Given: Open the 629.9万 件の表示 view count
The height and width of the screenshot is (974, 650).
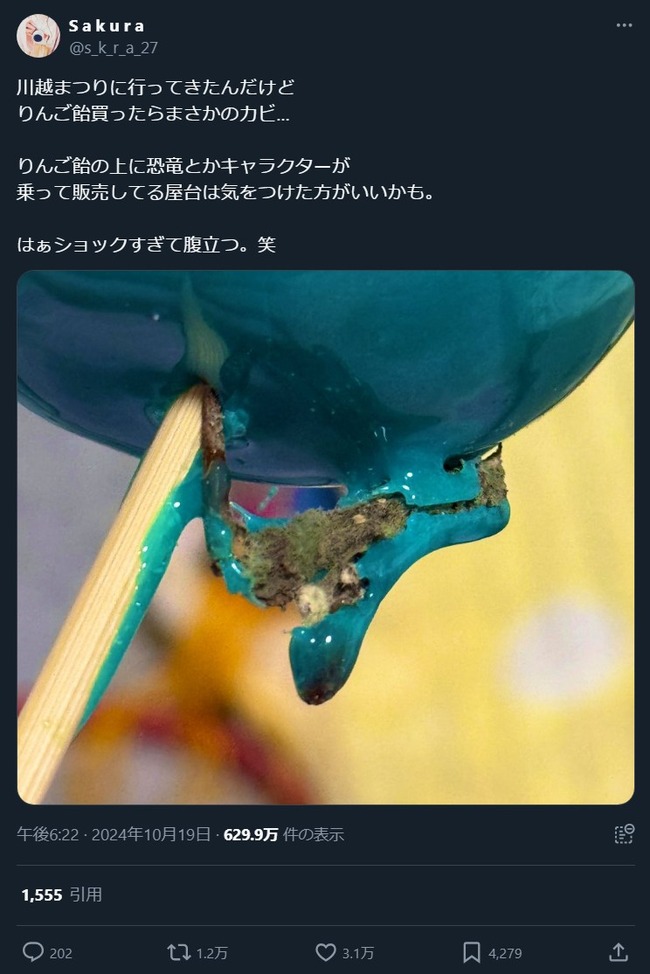Looking at the screenshot, I should (283, 834).
